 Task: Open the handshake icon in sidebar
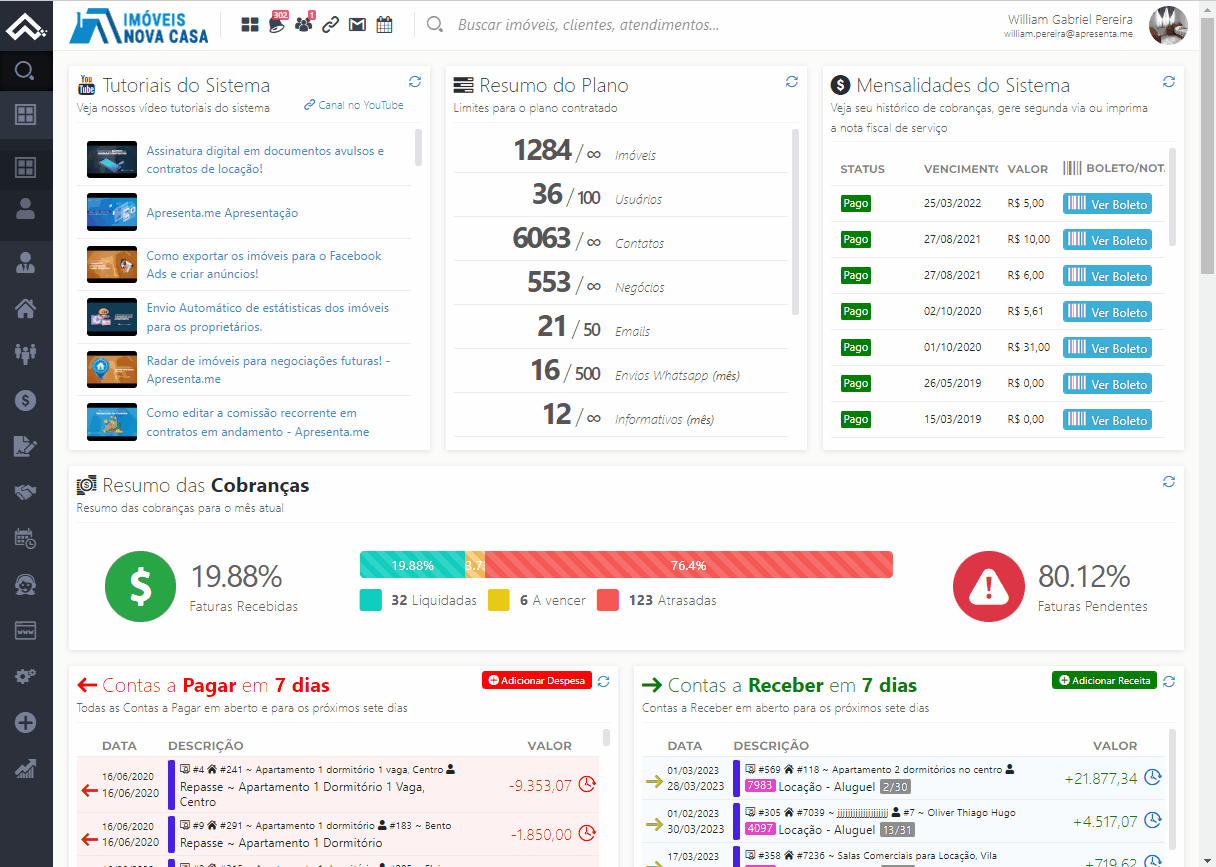click(26, 492)
